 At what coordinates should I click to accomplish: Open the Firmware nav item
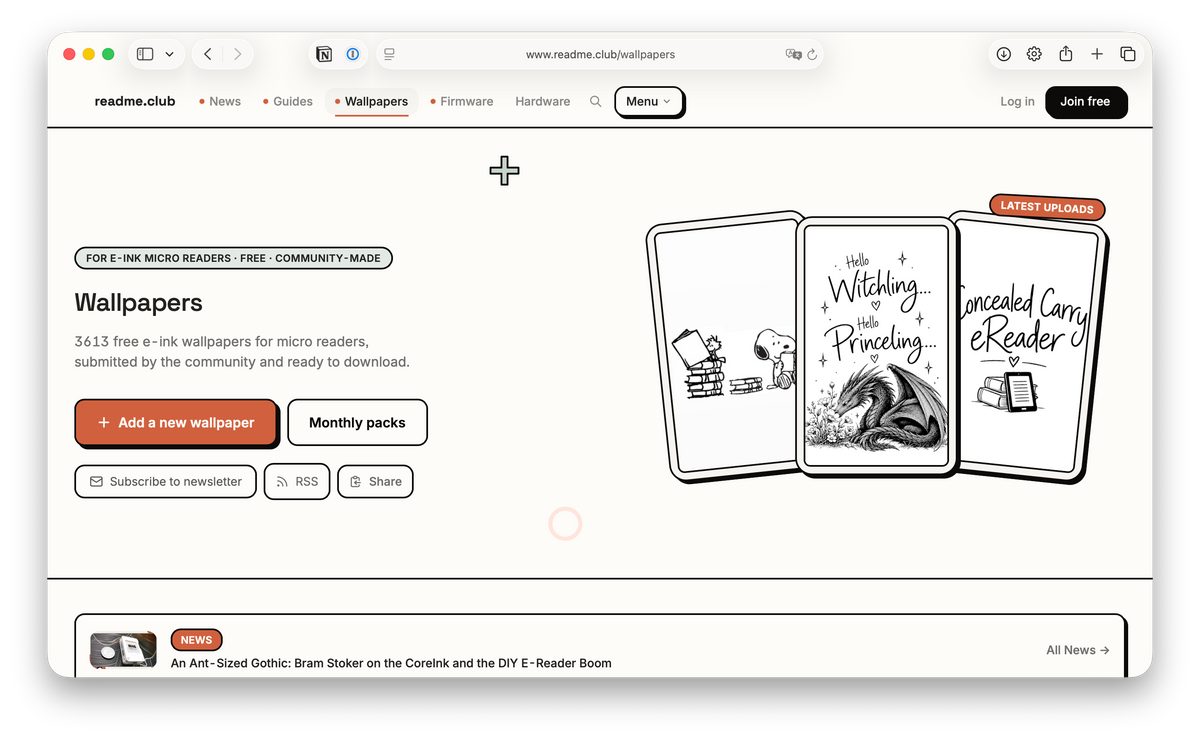pos(462,101)
